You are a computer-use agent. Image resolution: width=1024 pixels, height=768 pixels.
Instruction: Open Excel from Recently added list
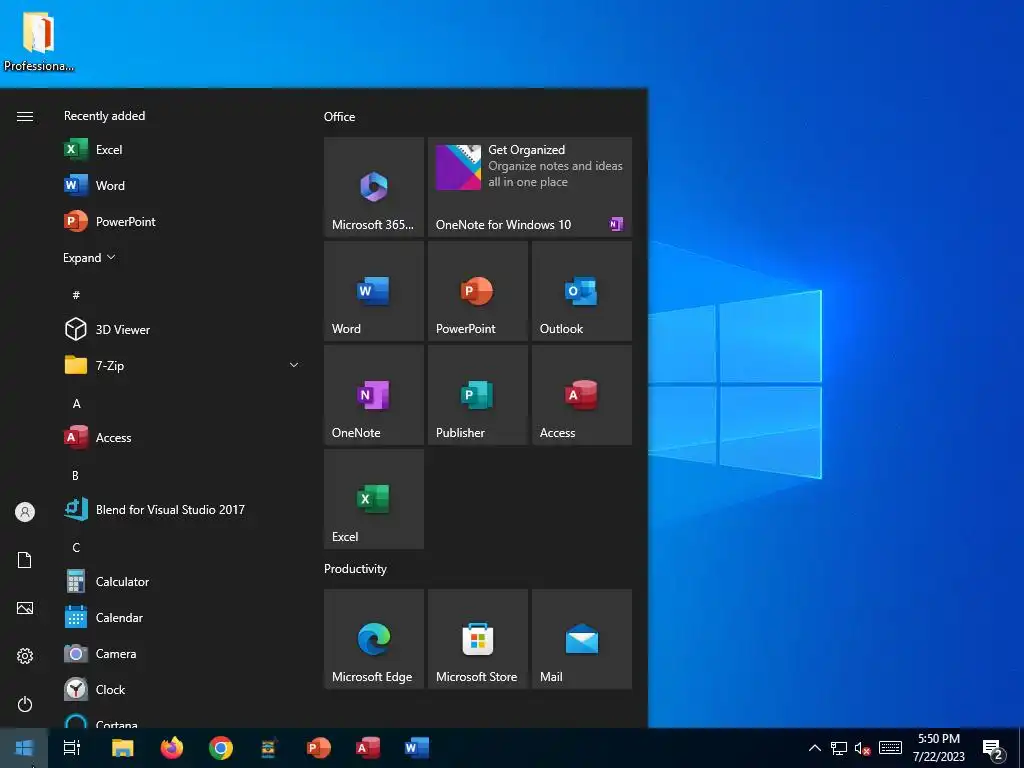tap(182, 150)
